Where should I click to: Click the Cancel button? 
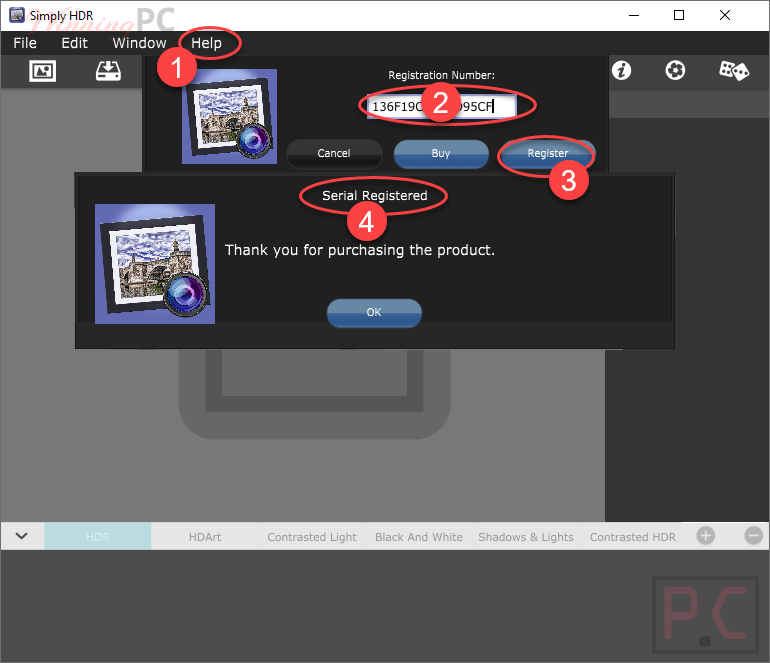click(334, 154)
